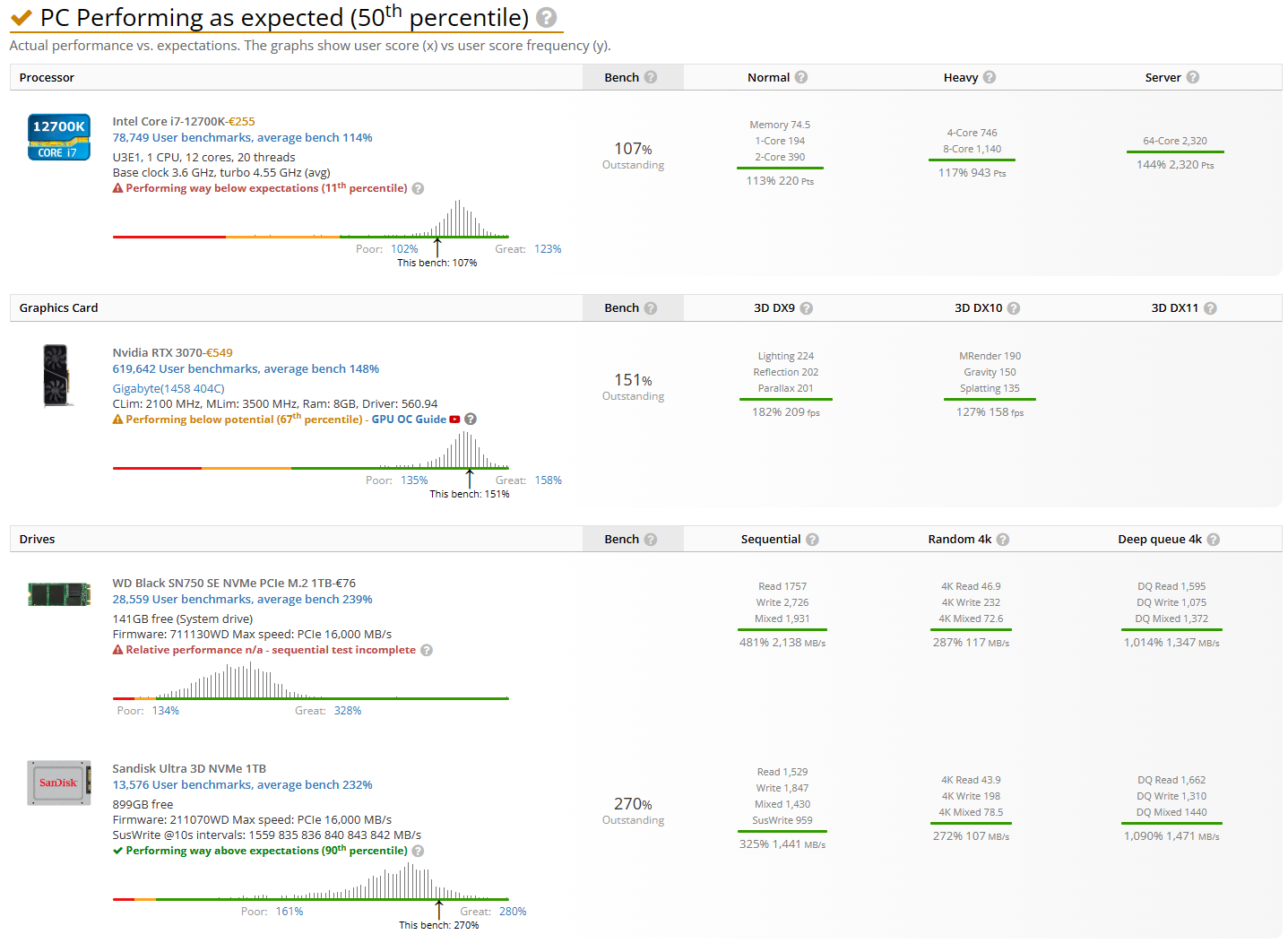This screenshot has height=943, width=1288.
Task: Click the help icon beside Server column
Action: point(1193,77)
